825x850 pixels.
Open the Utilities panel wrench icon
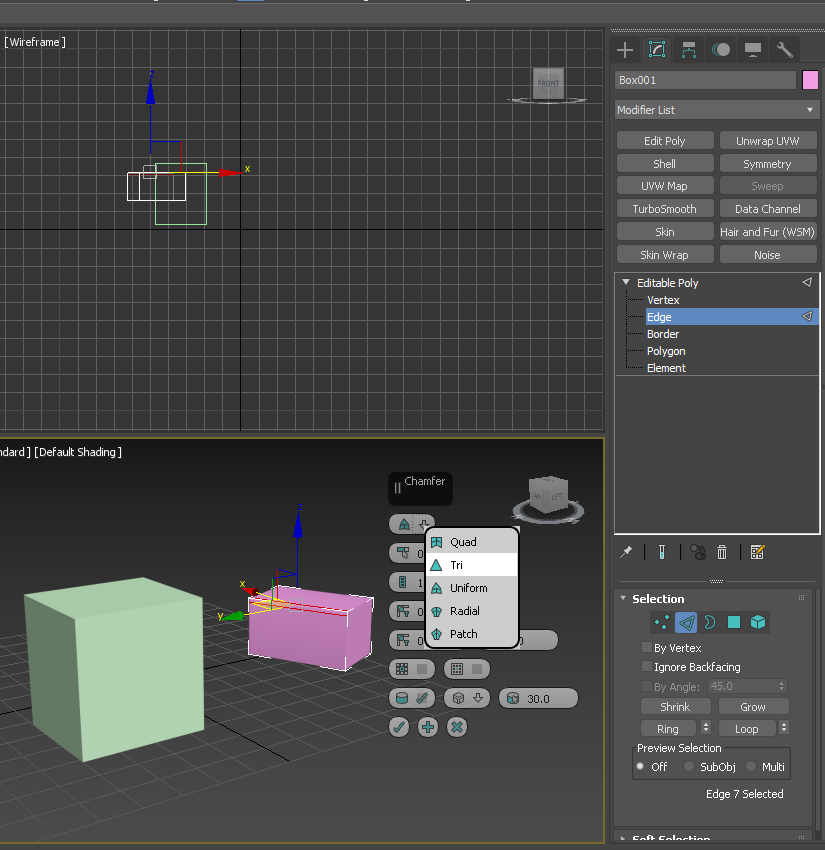tap(785, 50)
